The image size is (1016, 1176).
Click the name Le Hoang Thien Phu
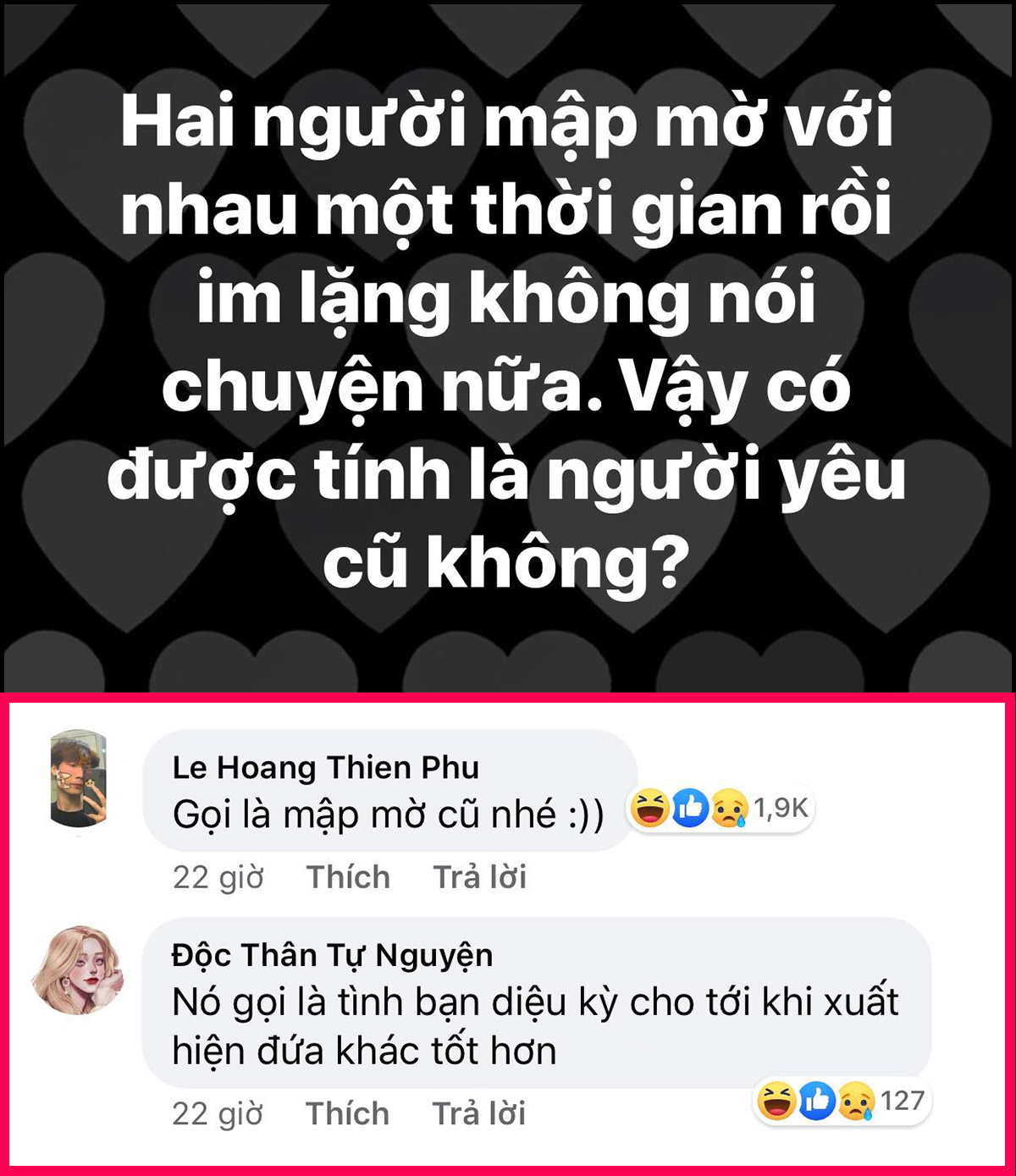(x=326, y=767)
